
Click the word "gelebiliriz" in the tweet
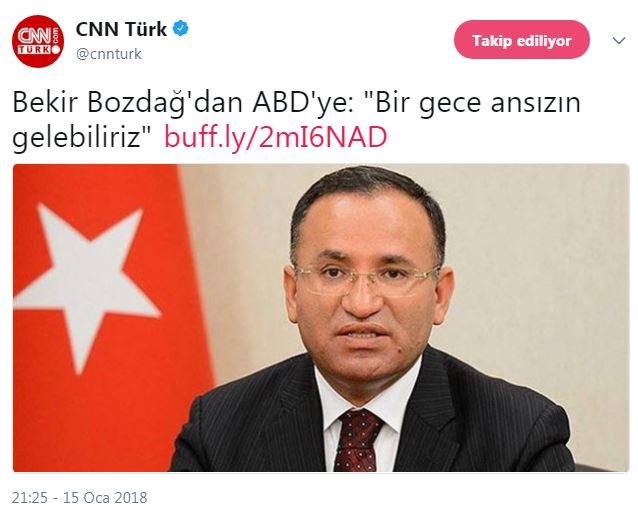click(81, 137)
